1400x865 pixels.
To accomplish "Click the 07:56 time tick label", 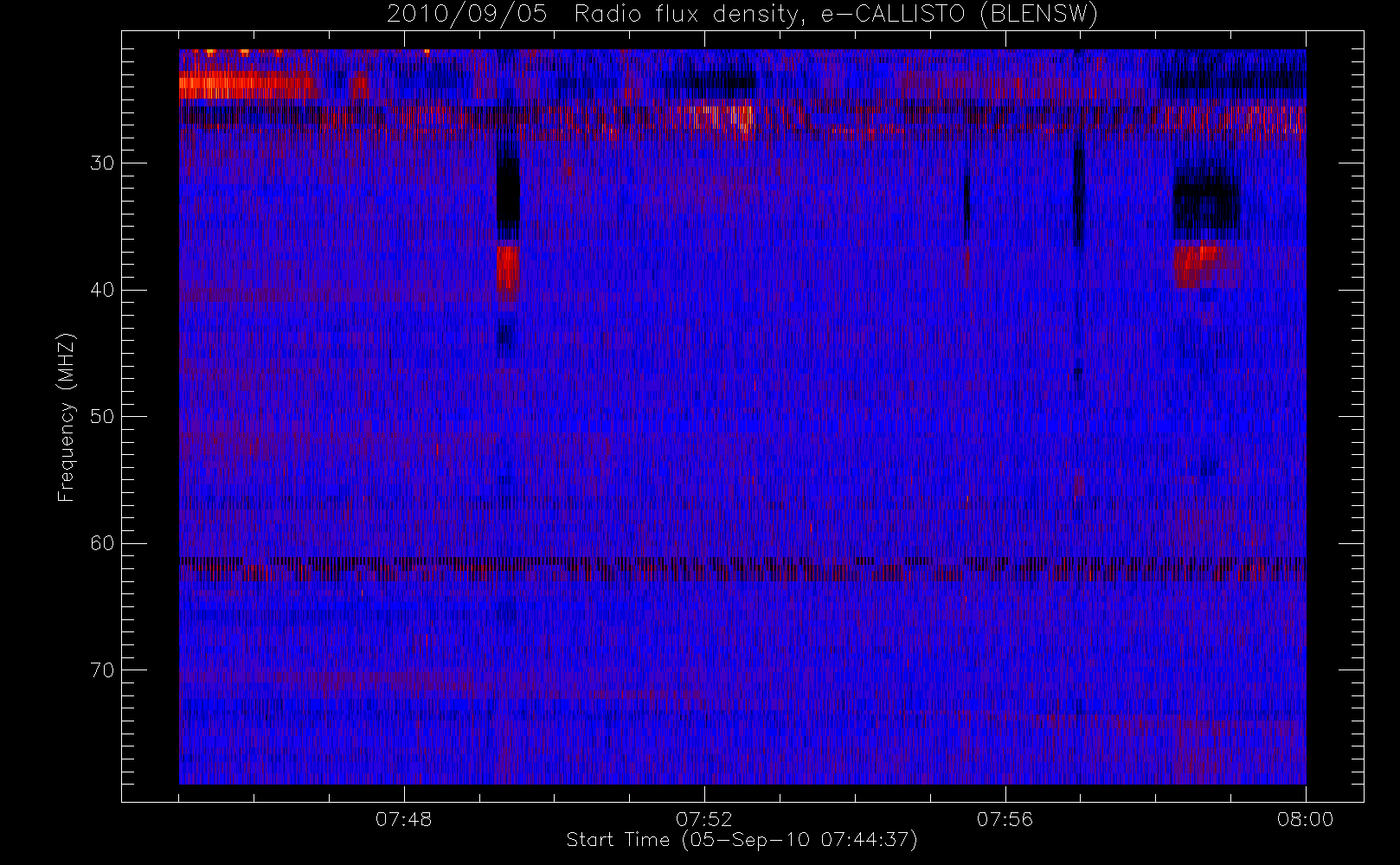I will pos(1005,819).
